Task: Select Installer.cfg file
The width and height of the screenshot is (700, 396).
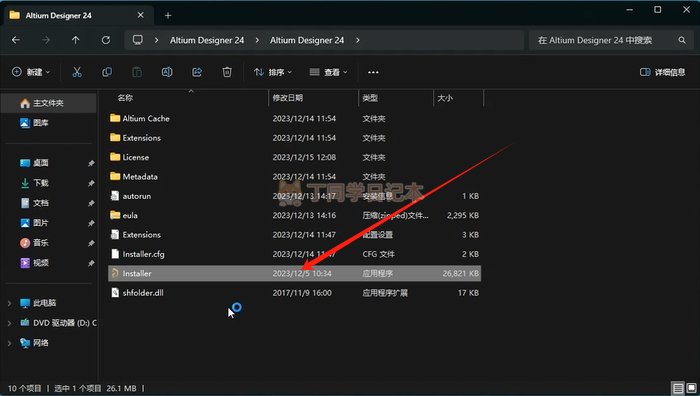Action: [x=143, y=254]
